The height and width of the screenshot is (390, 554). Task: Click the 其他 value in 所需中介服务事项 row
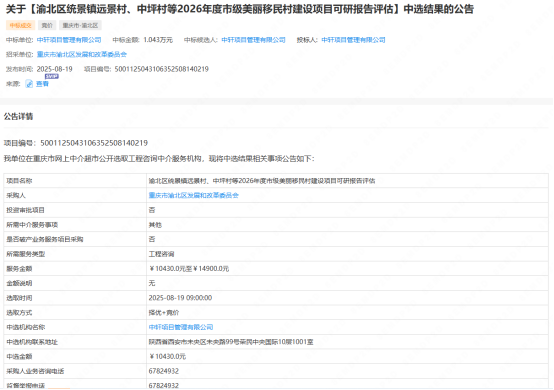point(155,225)
